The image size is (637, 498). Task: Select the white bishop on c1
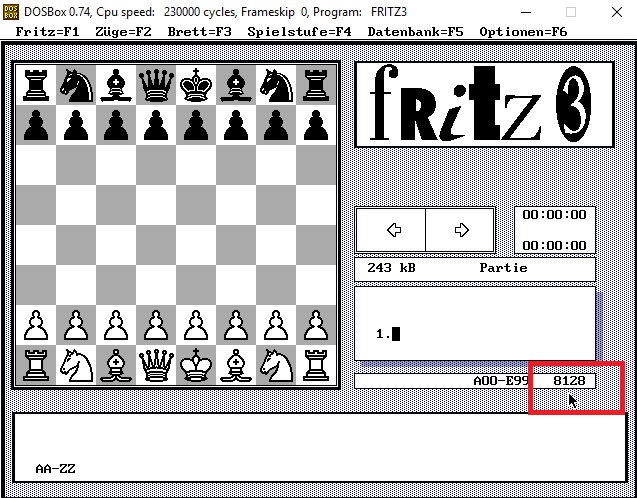[x=116, y=365]
